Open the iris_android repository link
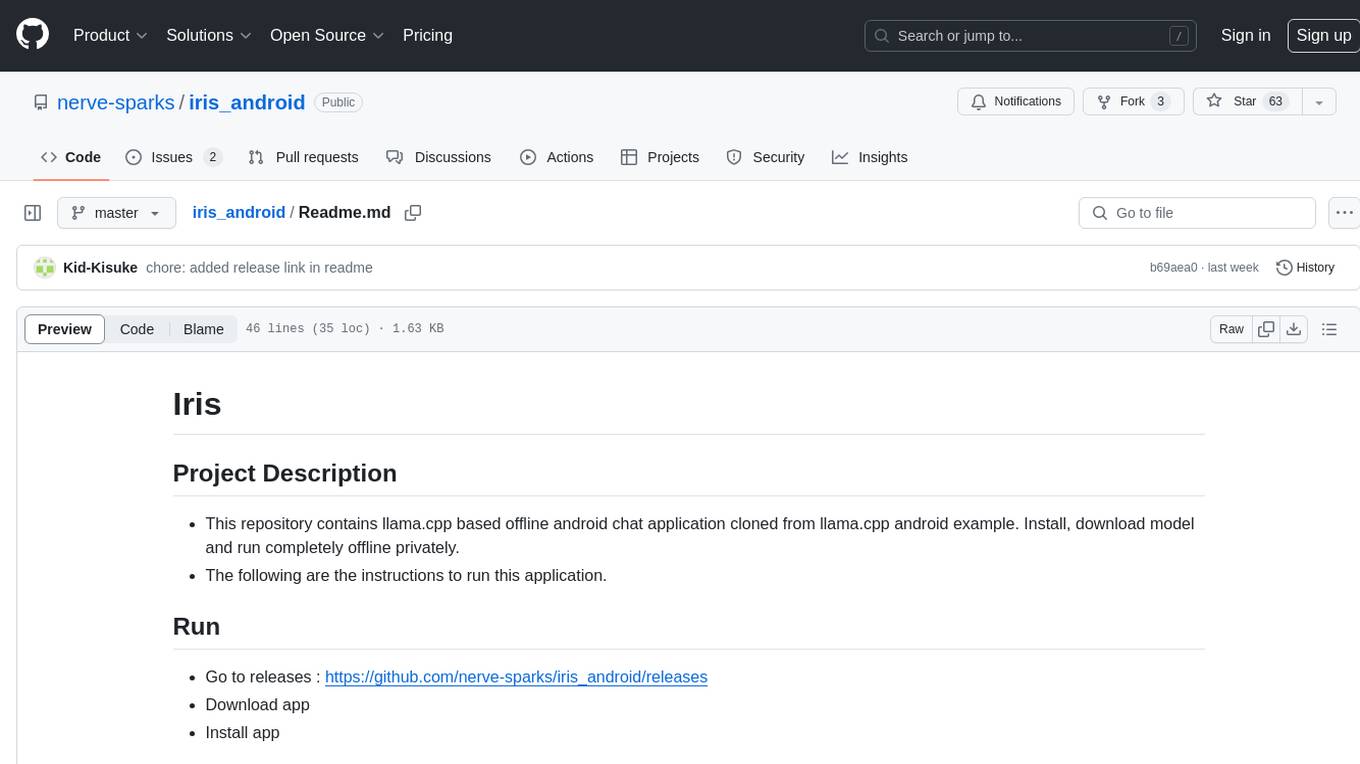Viewport: 1360px width, 764px height. (247, 102)
